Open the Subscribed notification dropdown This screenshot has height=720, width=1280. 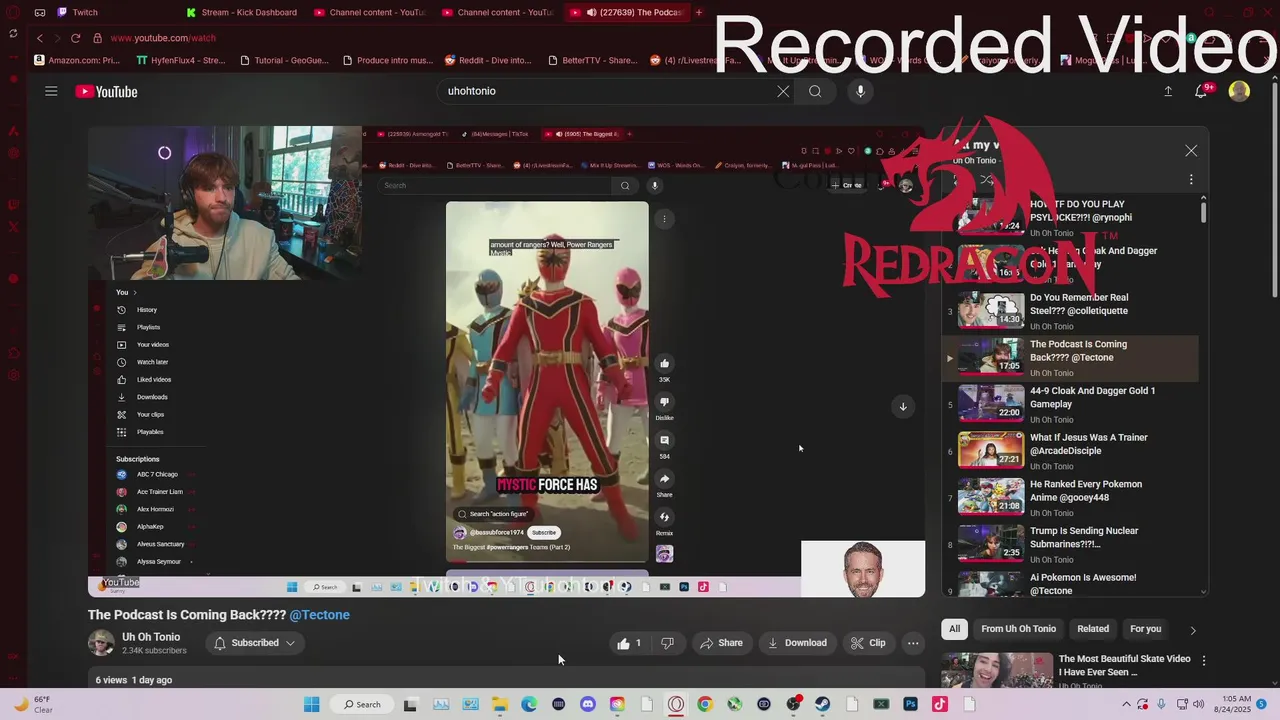click(x=255, y=643)
